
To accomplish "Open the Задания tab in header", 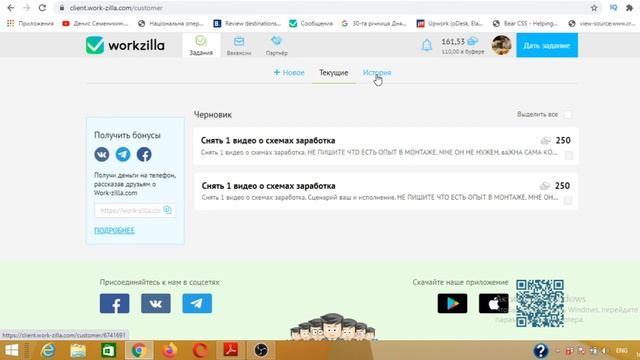I will pos(201,45).
